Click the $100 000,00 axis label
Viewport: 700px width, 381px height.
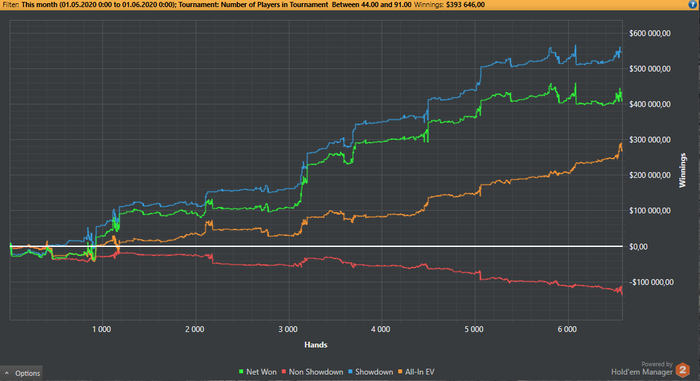(x=650, y=210)
